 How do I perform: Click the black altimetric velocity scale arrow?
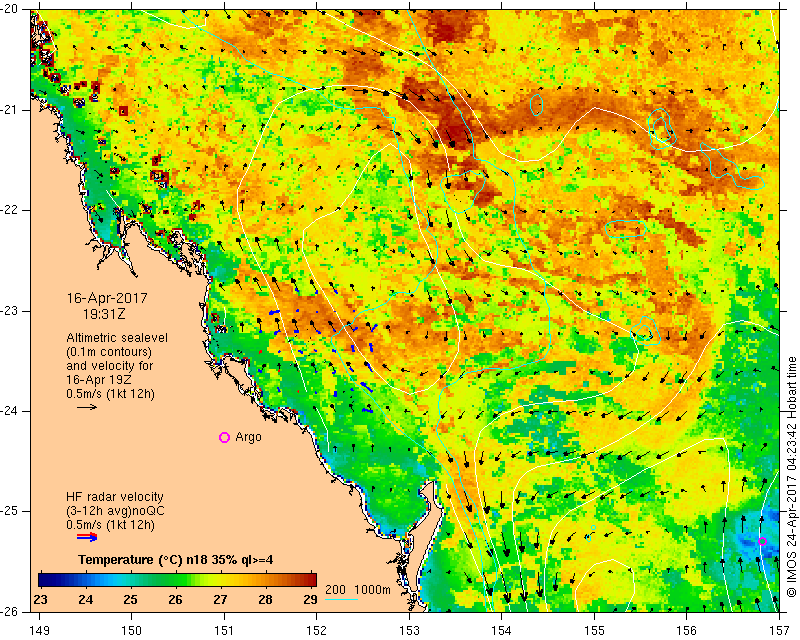[87, 407]
